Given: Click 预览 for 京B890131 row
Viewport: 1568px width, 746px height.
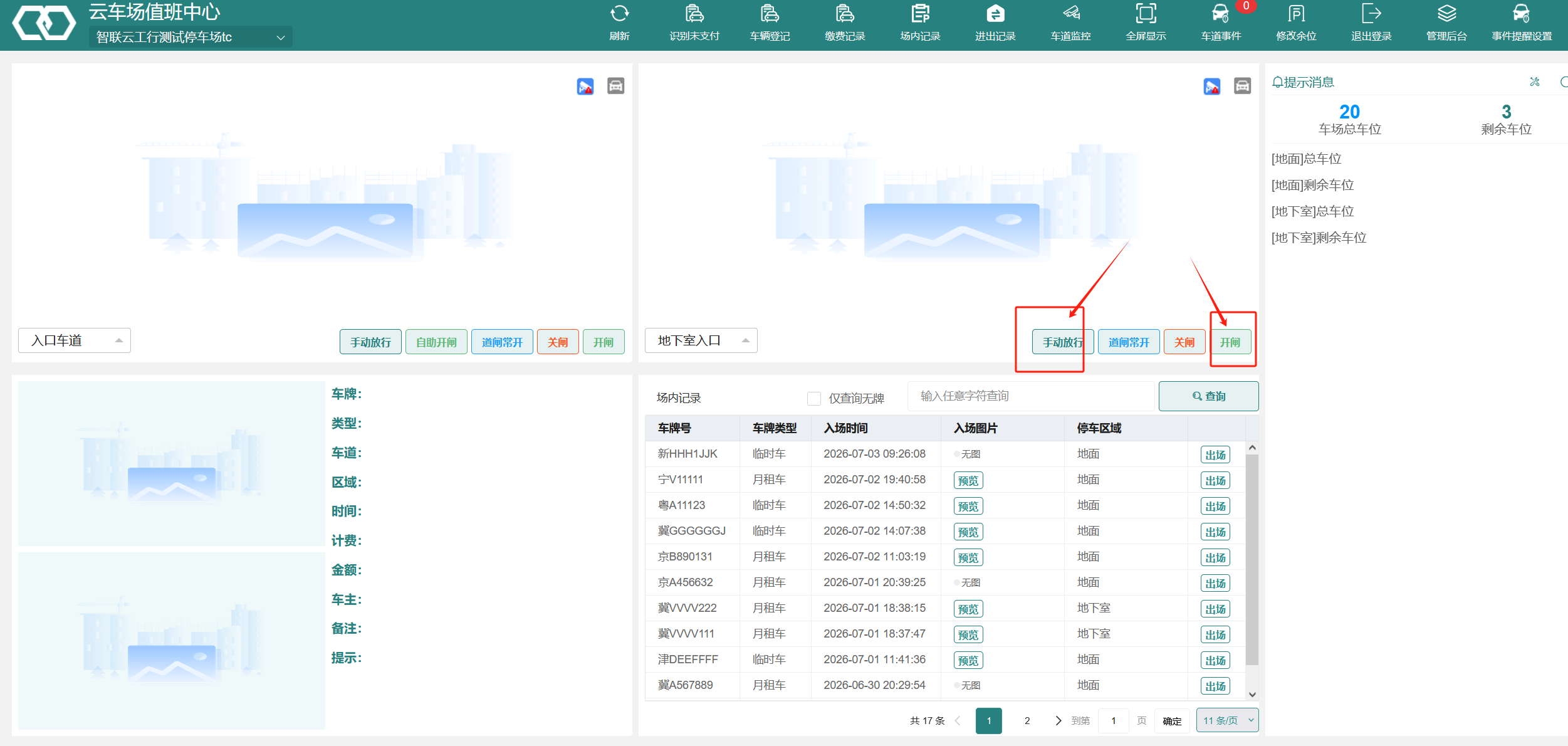Looking at the screenshot, I should click(x=968, y=557).
